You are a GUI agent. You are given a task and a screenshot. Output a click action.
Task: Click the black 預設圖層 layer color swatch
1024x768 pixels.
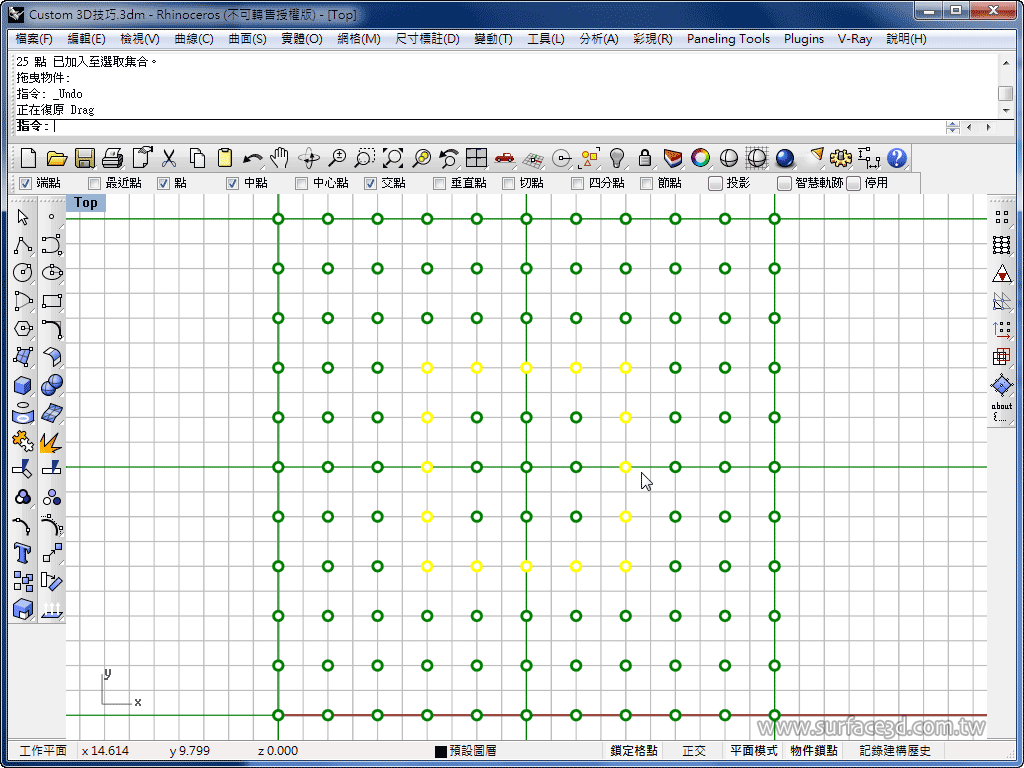tap(441, 752)
